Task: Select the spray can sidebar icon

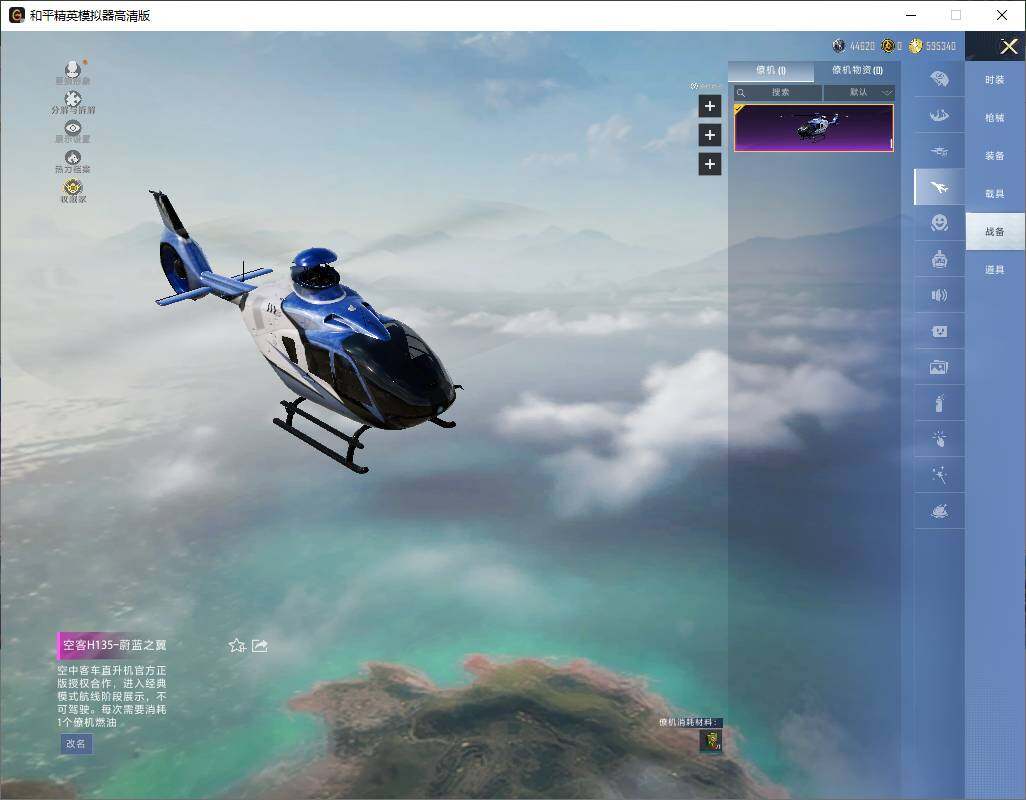Action: tap(939, 404)
